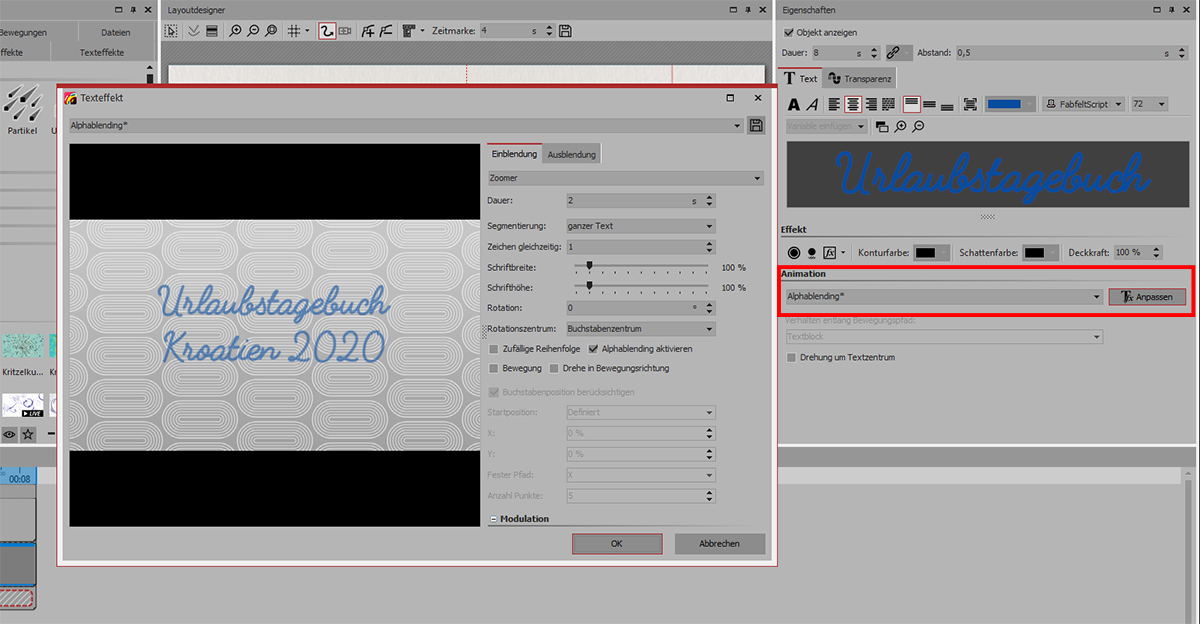Click the Schriftbreite slider handle
This screenshot has height=624, width=1200.
point(589,267)
